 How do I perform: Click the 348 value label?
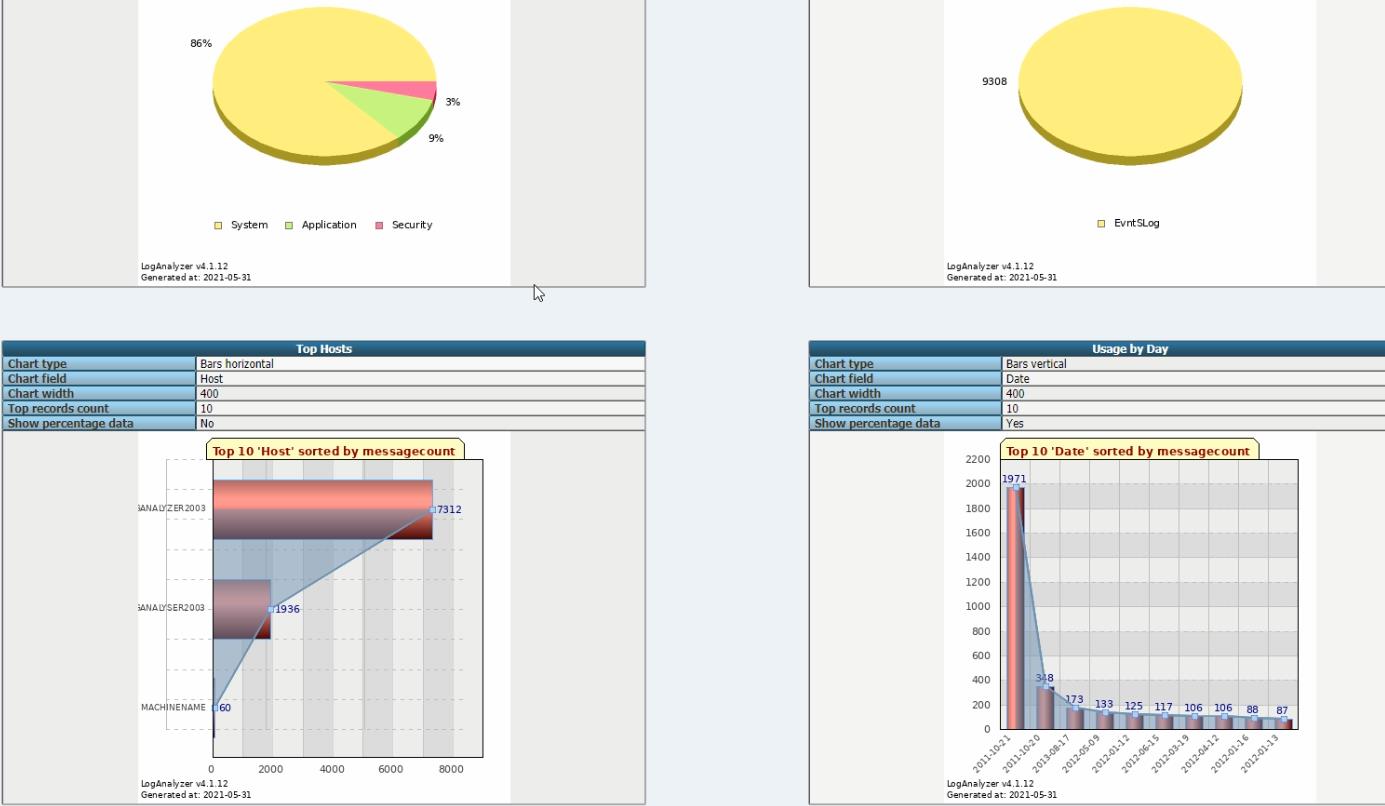(x=1044, y=679)
